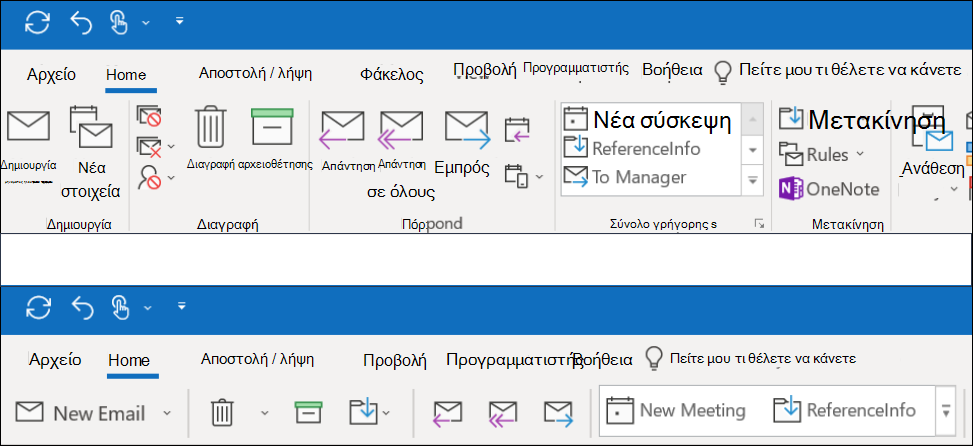Select Home tab in simplified ribbon
Image resolution: width=973 pixels, height=446 pixels.
pyautogui.click(x=128, y=360)
